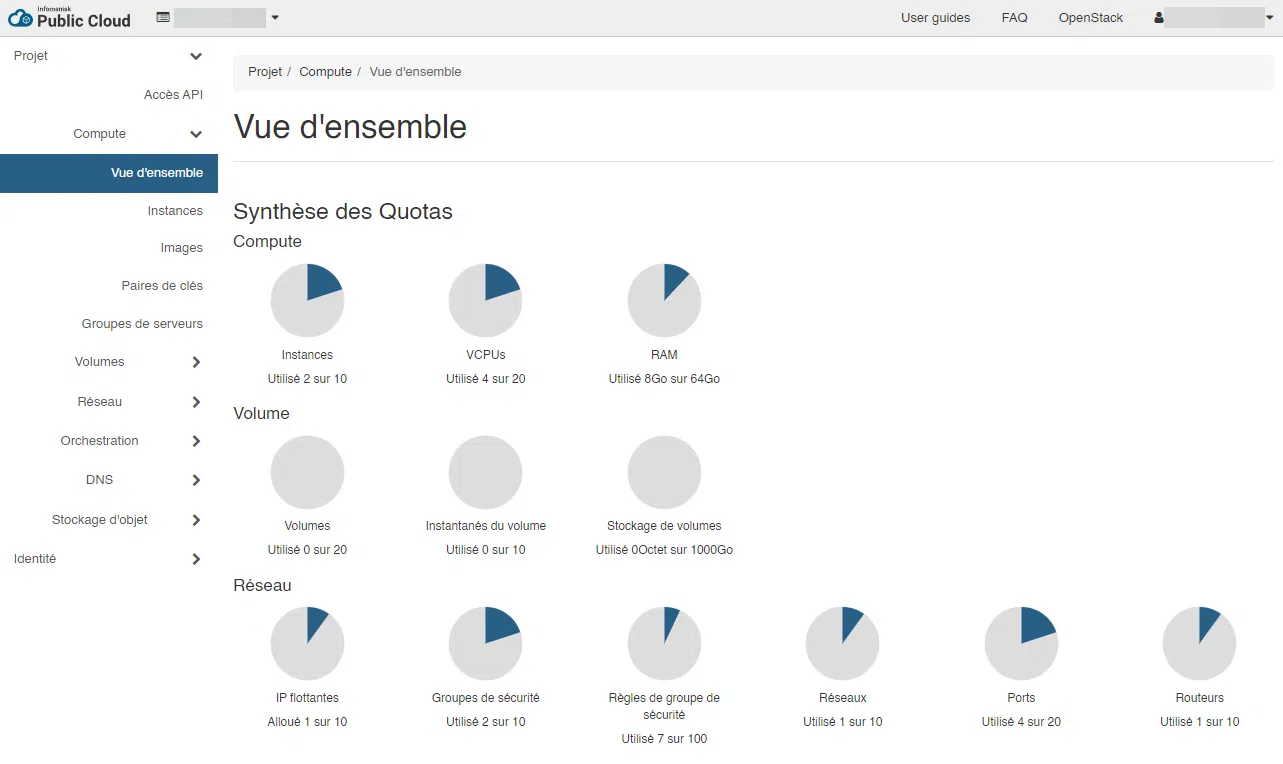Click Compute in the breadcrumb
Image resolution: width=1283 pixels, height=764 pixels.
tap(325, 72)
